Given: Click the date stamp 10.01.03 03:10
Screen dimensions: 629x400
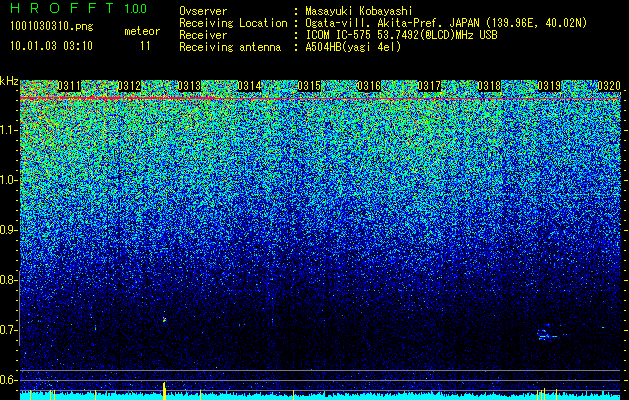Looking at the screenshot, I should (x=51, y=46).
